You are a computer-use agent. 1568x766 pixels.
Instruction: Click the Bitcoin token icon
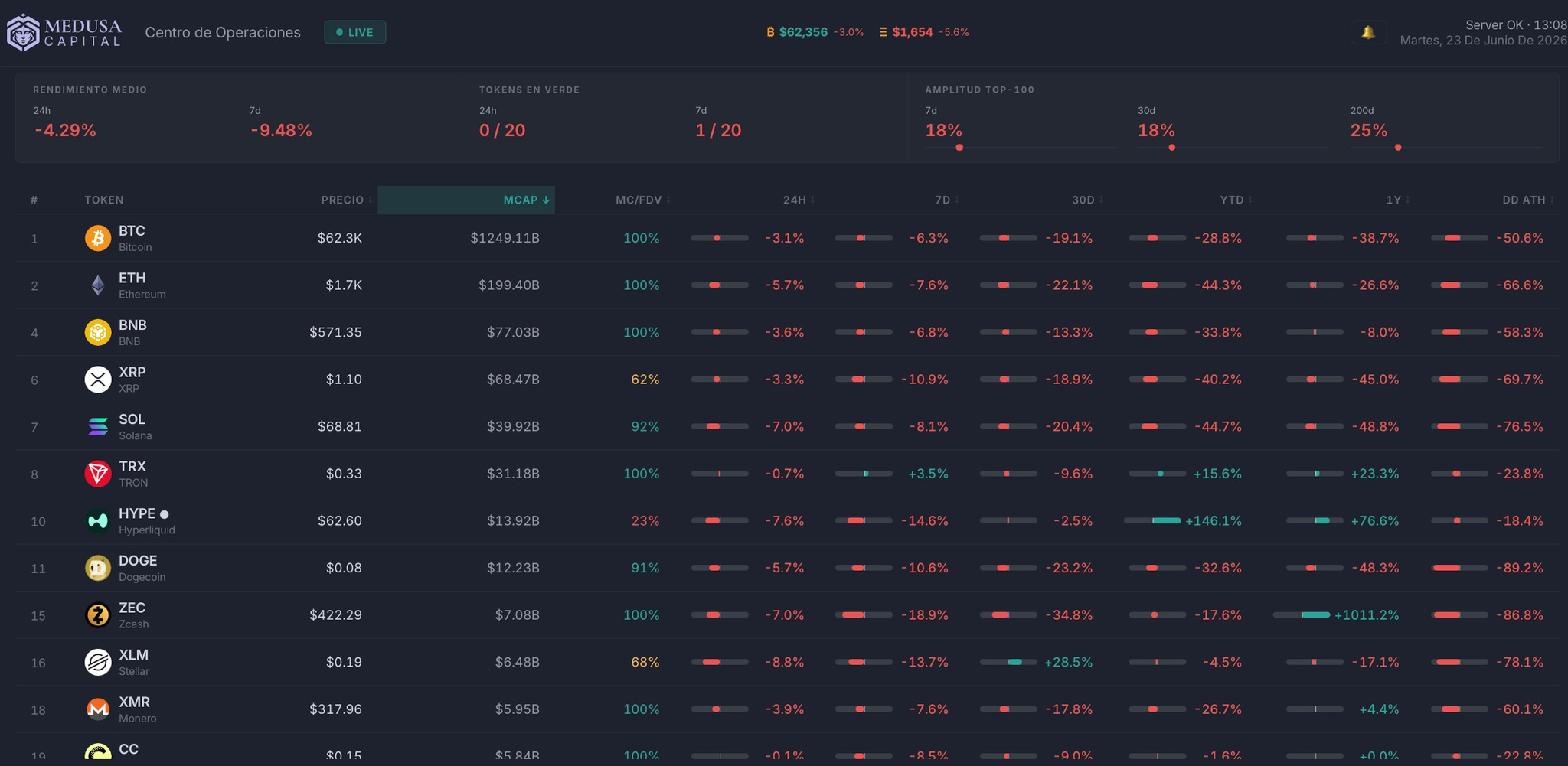click(98, 238)
